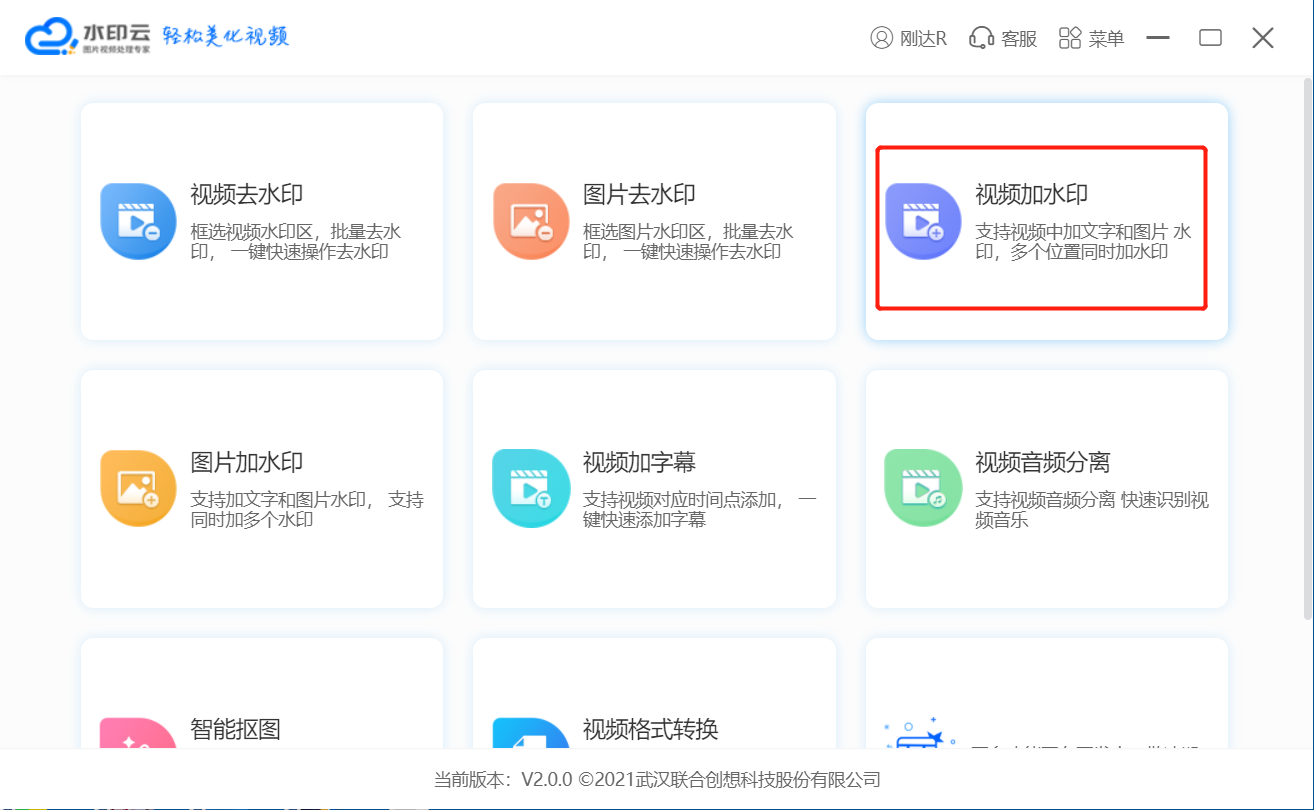The width and height of the screenshot is (1314, 810).
Task: Click the 智能抠图 pink icon
Action: (138, 733)
